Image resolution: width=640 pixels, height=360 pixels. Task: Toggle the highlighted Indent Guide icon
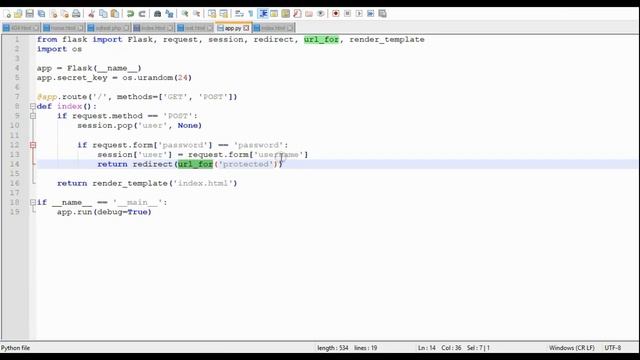tap(263, 14)
